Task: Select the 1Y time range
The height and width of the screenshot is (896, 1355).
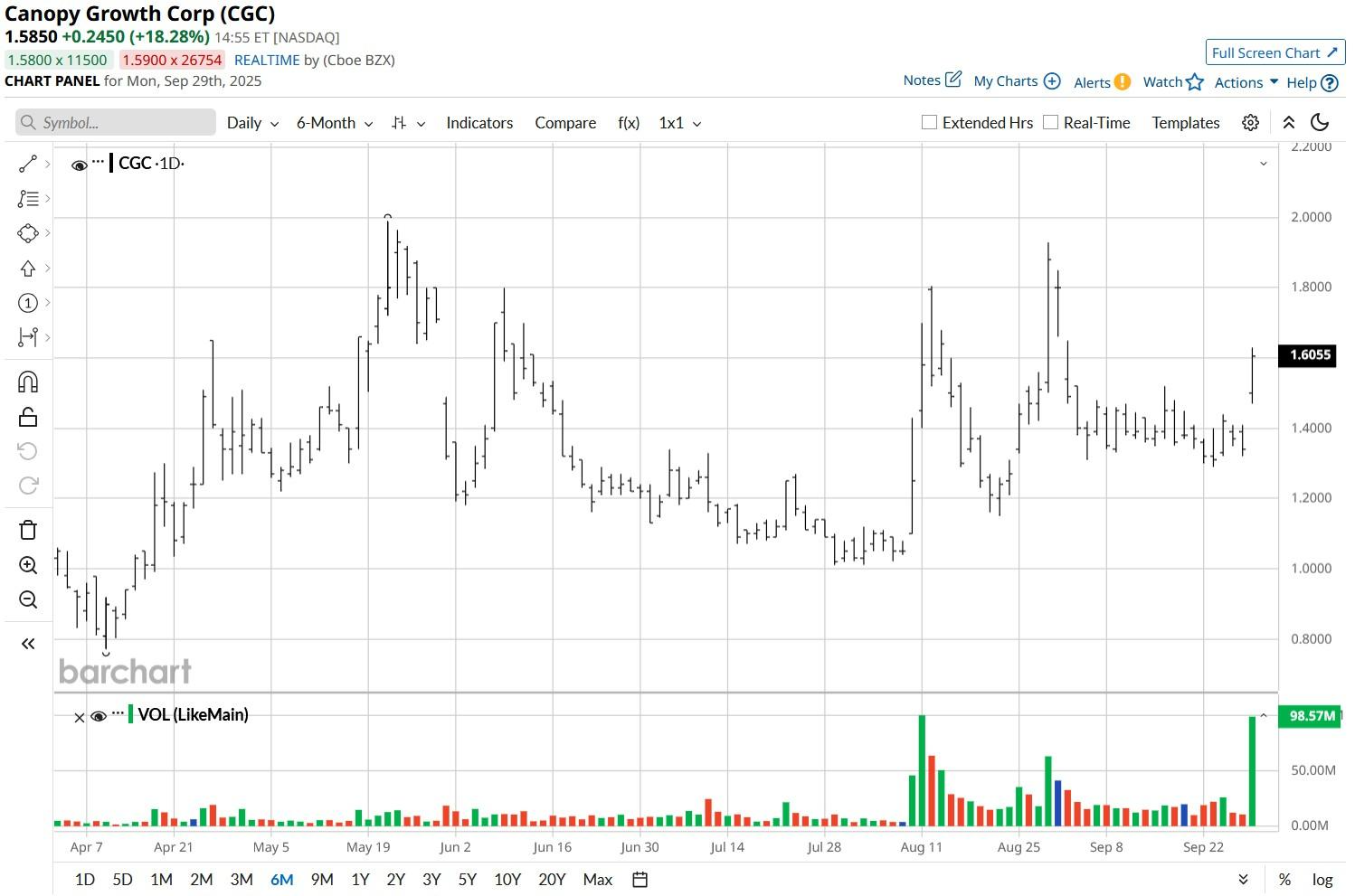Action: [360, 880]
